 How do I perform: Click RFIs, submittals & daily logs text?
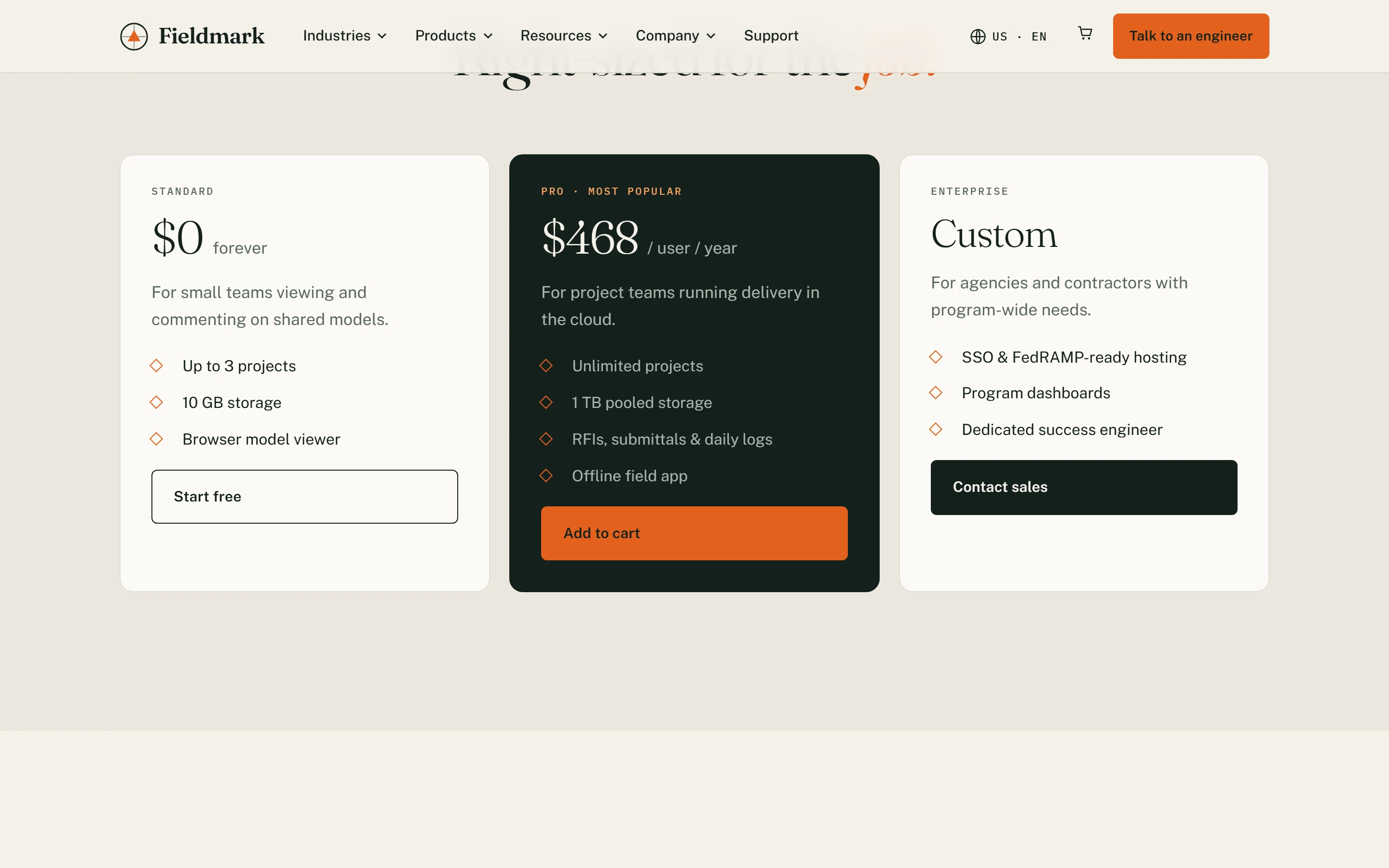tap(672, 439)
